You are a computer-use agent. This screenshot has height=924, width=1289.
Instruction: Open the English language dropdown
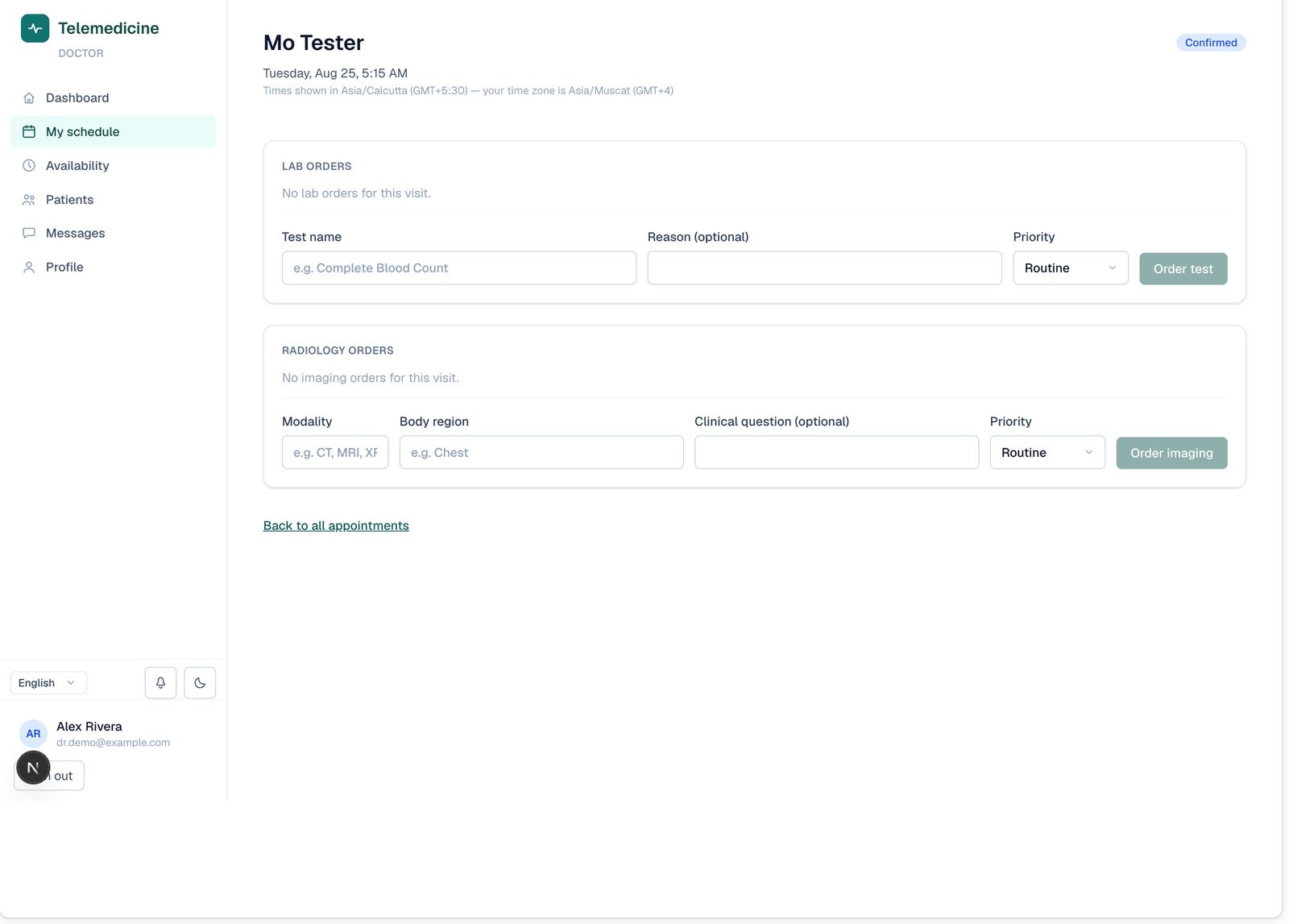48,683
